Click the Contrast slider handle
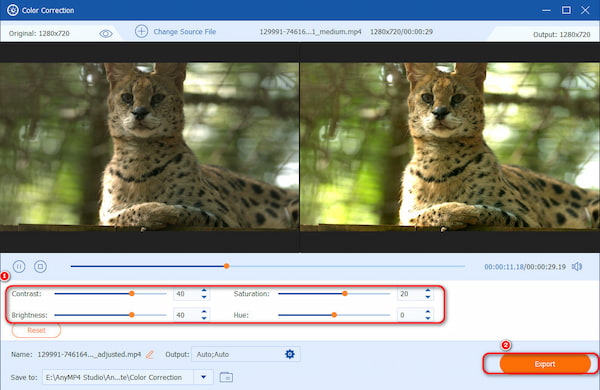The image size is (600, 390). [132, 294]
